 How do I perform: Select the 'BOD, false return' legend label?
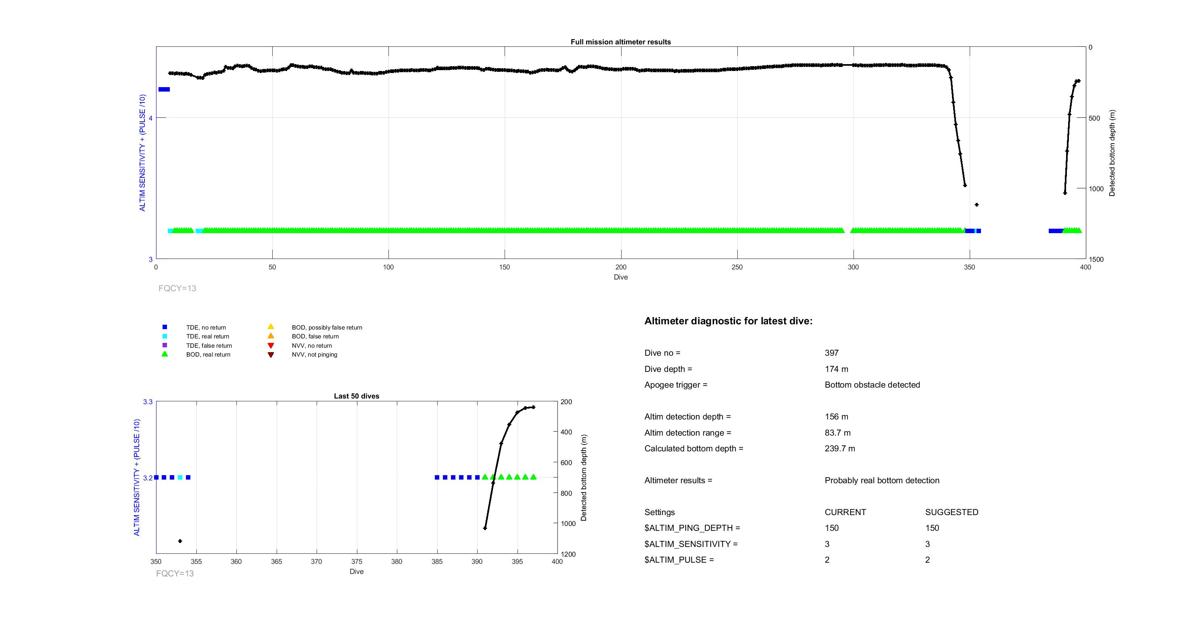315,336
